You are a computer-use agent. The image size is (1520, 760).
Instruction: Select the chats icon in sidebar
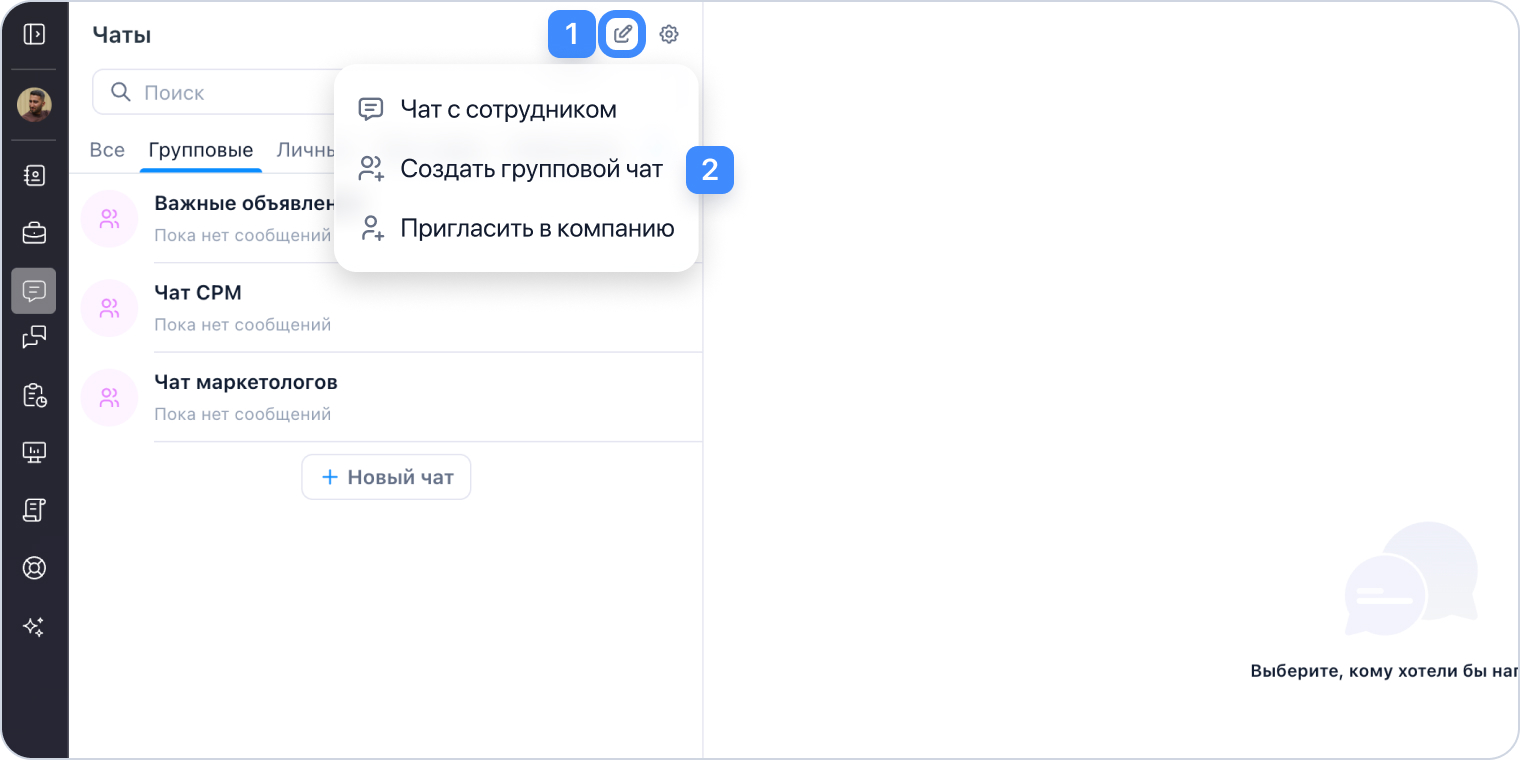pos(34,291)
